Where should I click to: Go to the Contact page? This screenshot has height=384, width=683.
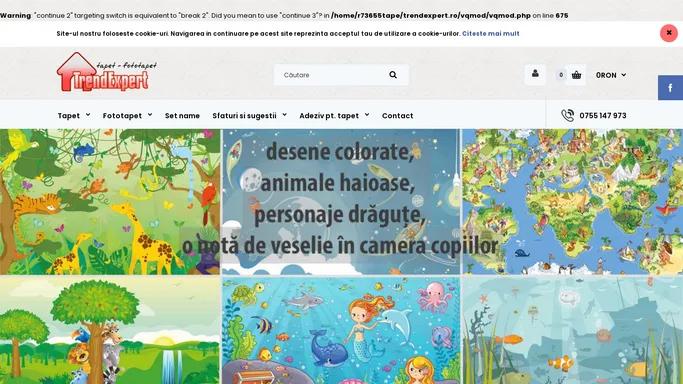pos(397,116)
